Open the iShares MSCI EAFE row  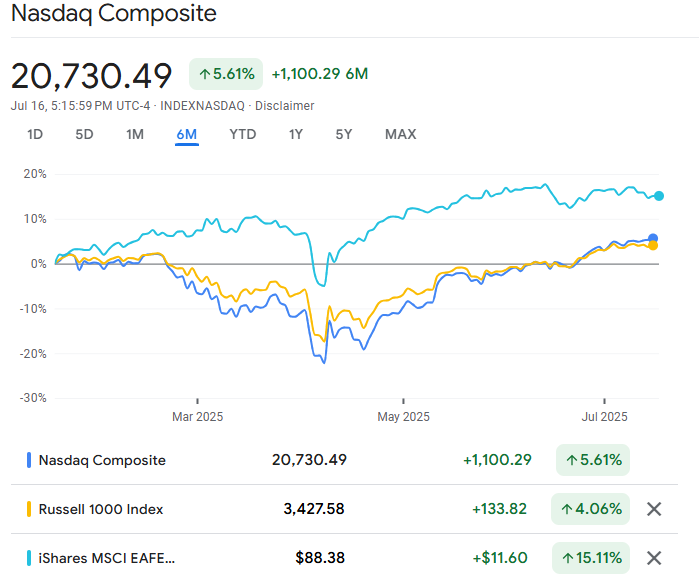tap(344, 558)
